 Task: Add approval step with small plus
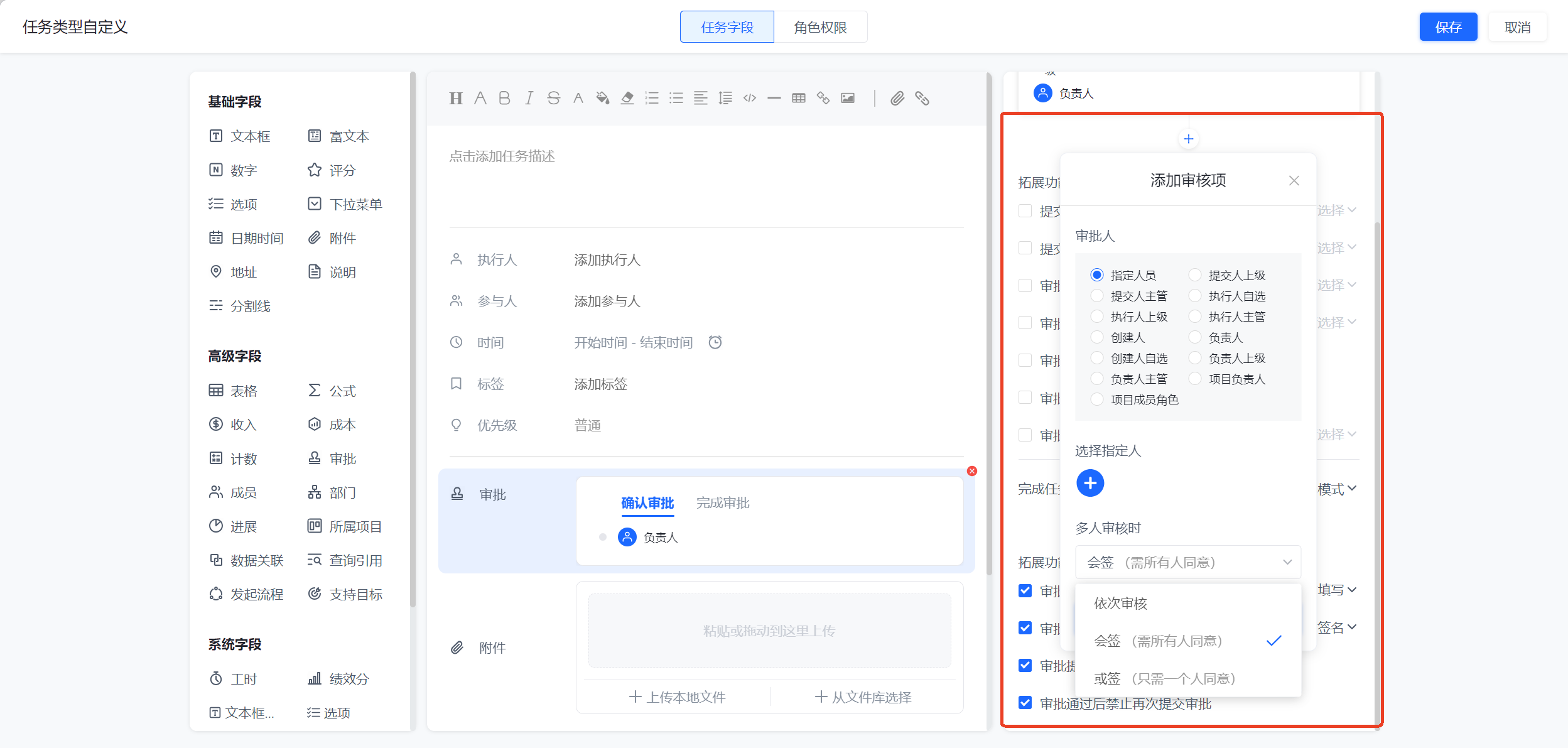(1188, 139)
